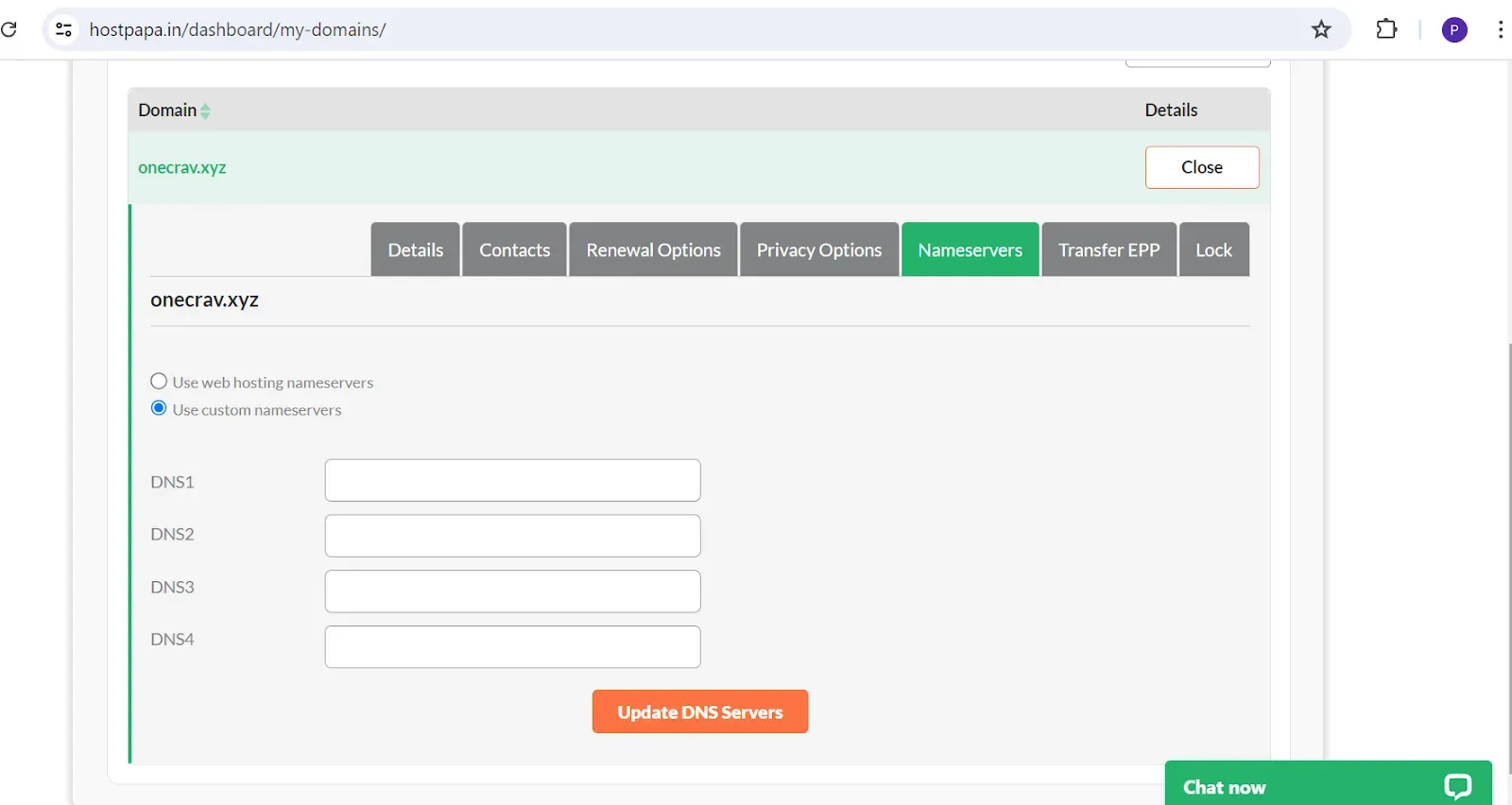Viewport: 1512px width, 805px height.
Task: Click the chat bubble icon
Action: 1457,786
